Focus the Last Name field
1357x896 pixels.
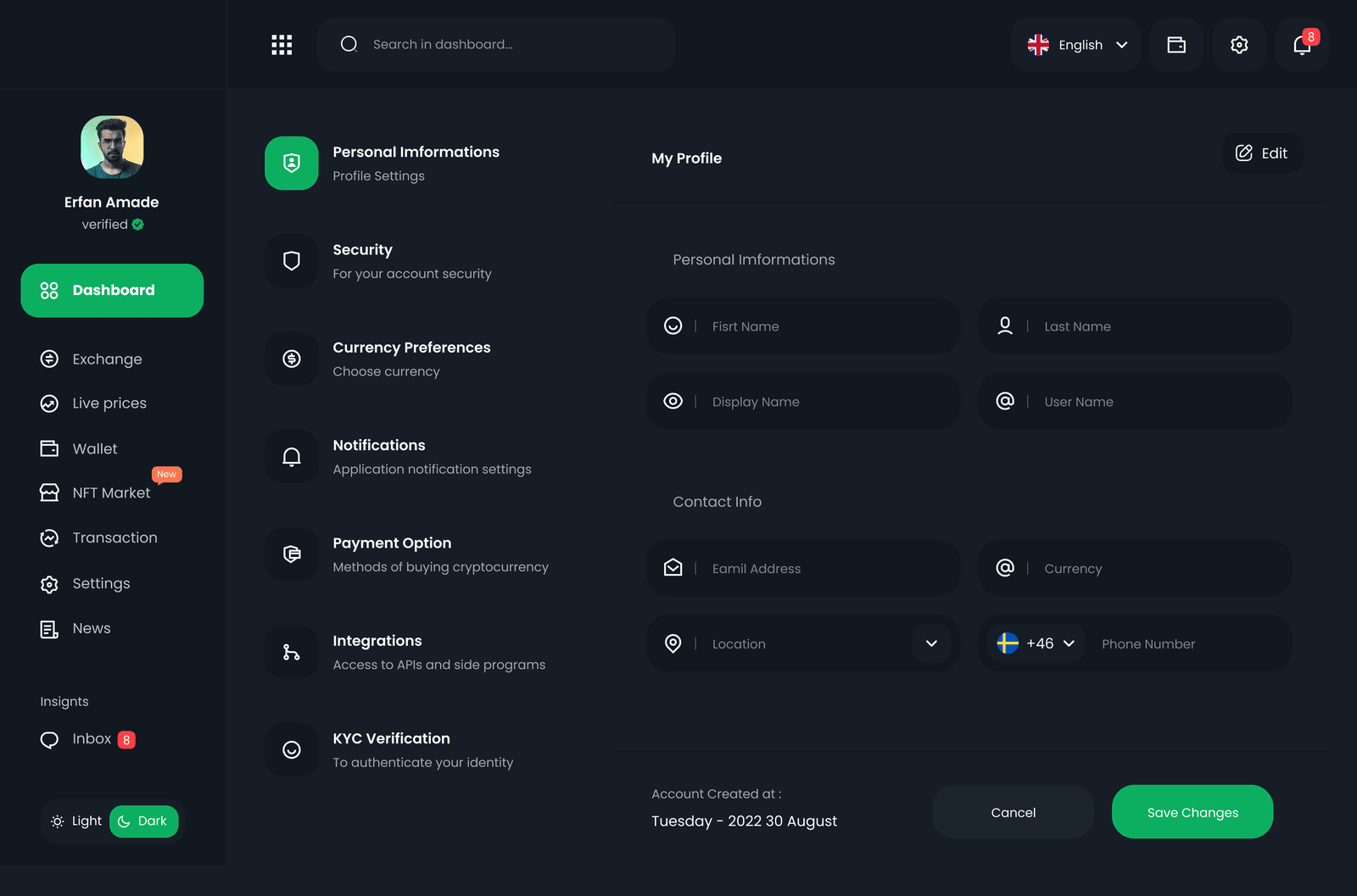coord(1135,326)
